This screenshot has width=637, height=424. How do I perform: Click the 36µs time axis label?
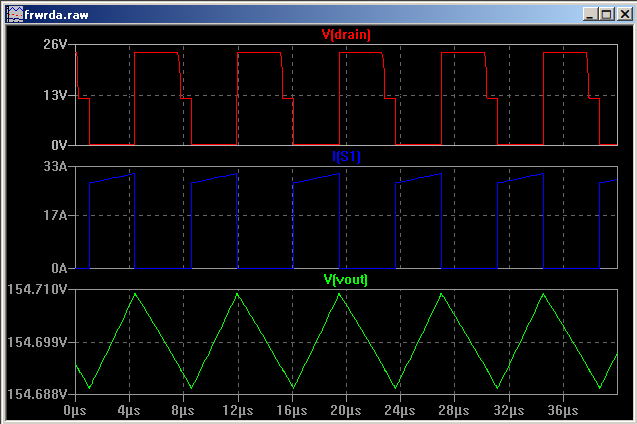tap(563, 411)
